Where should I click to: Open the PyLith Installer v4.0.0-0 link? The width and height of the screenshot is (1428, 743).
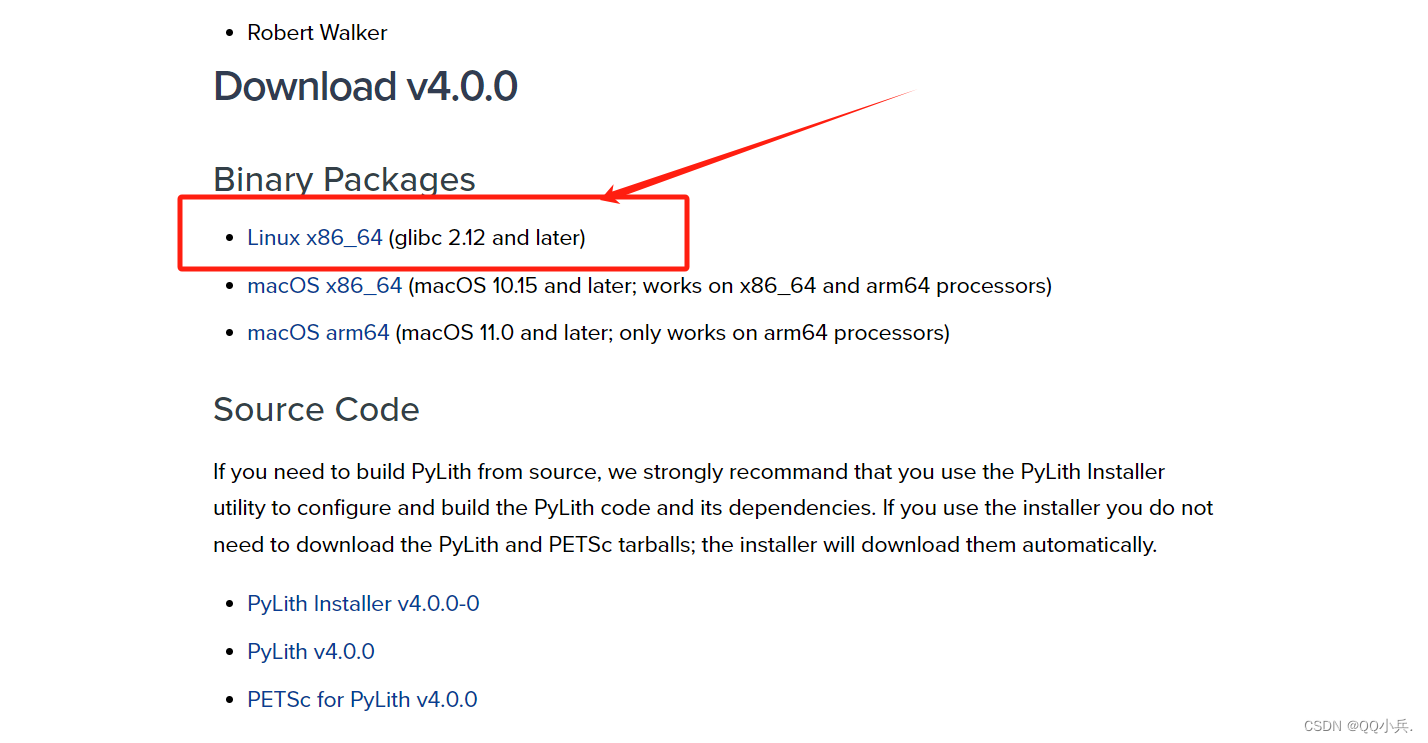363,603
